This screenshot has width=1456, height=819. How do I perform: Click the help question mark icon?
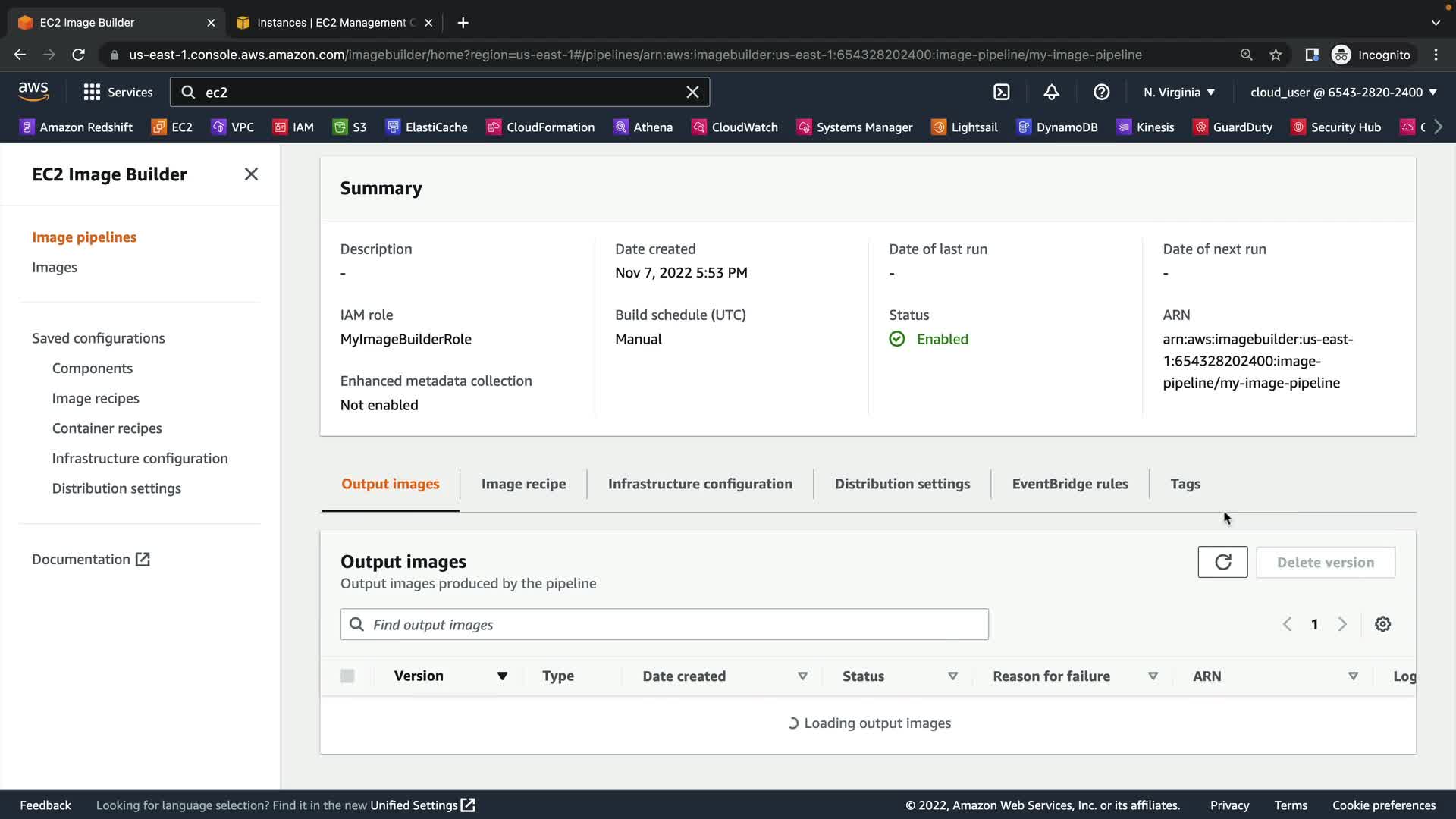(x=1101, y=92)
